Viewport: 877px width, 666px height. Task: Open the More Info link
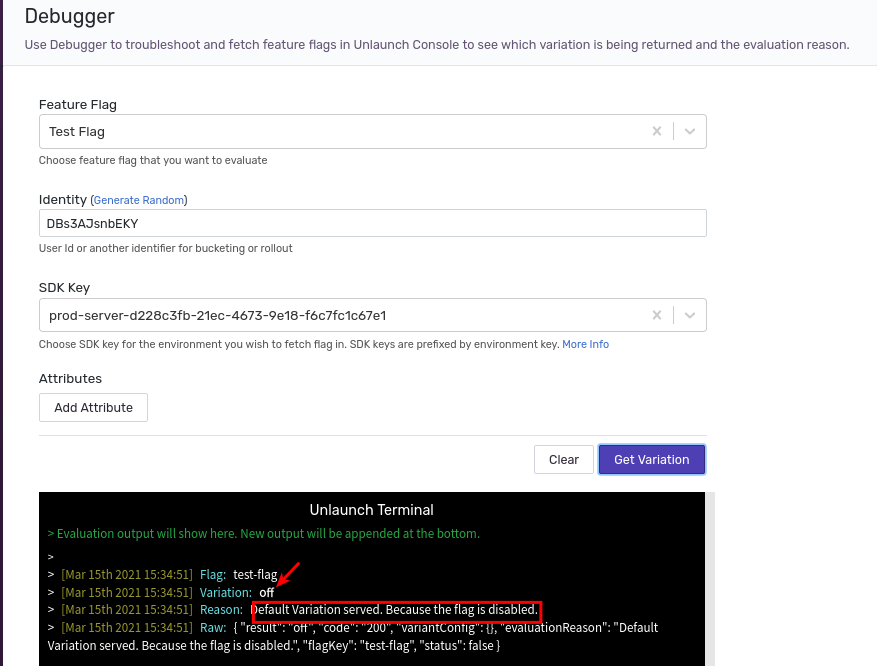585,344
